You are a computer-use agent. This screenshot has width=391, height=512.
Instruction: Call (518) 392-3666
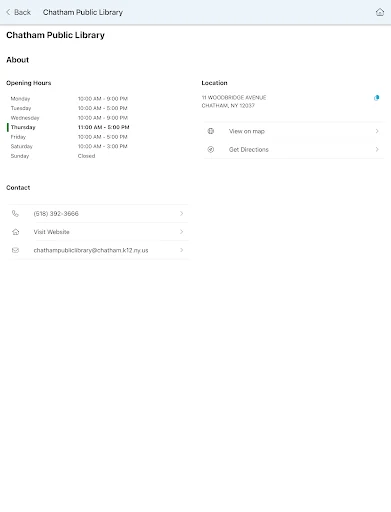pos(98,213)
